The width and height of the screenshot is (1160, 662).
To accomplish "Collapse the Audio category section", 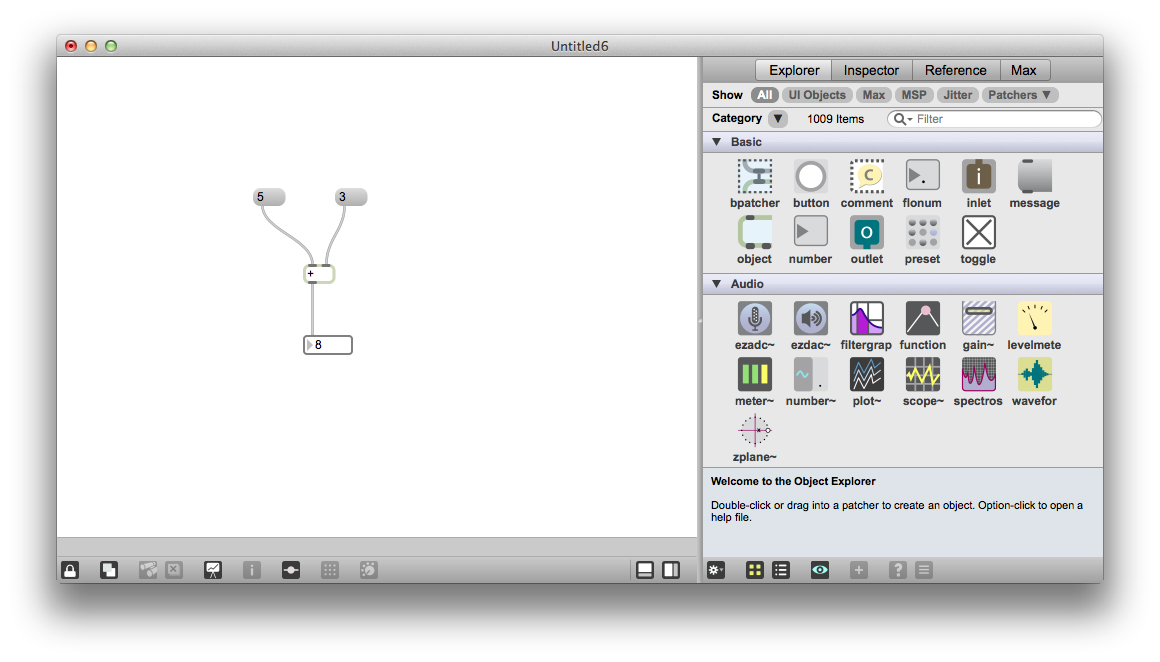I will click(x=716, y=284).
